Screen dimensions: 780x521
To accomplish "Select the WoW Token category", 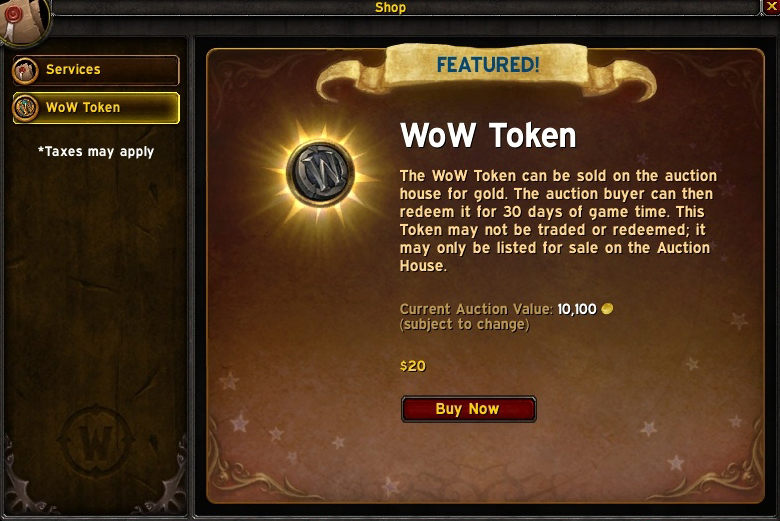I will (x=96, y=107).
